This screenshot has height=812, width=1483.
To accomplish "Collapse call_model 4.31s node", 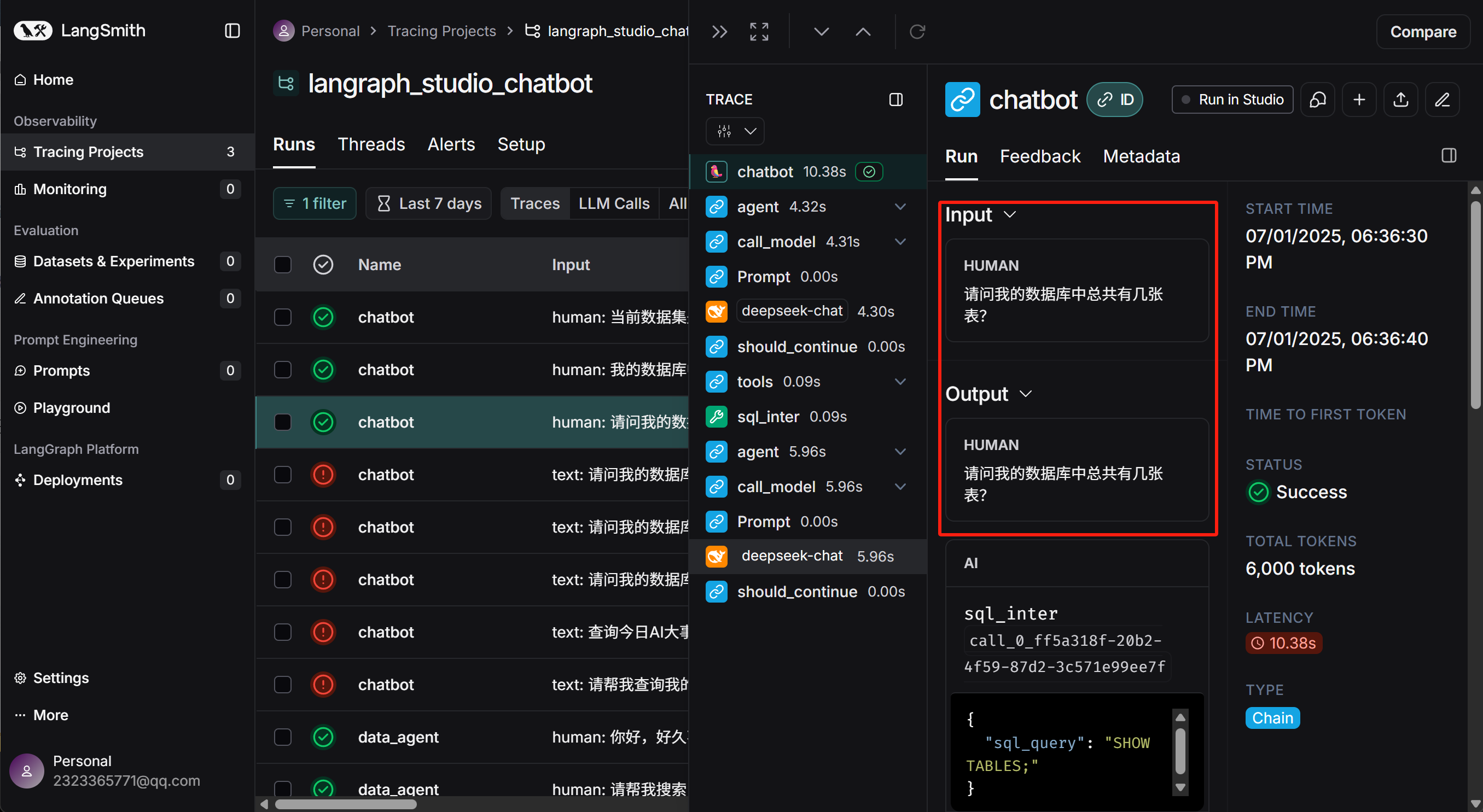I will (900, 242).
